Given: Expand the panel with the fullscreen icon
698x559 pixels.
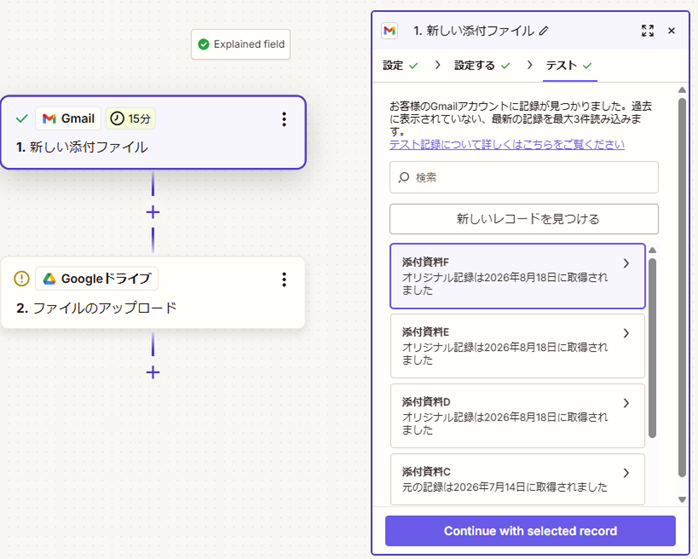Looking at the screenshot, I should click(x=648, y=31).
